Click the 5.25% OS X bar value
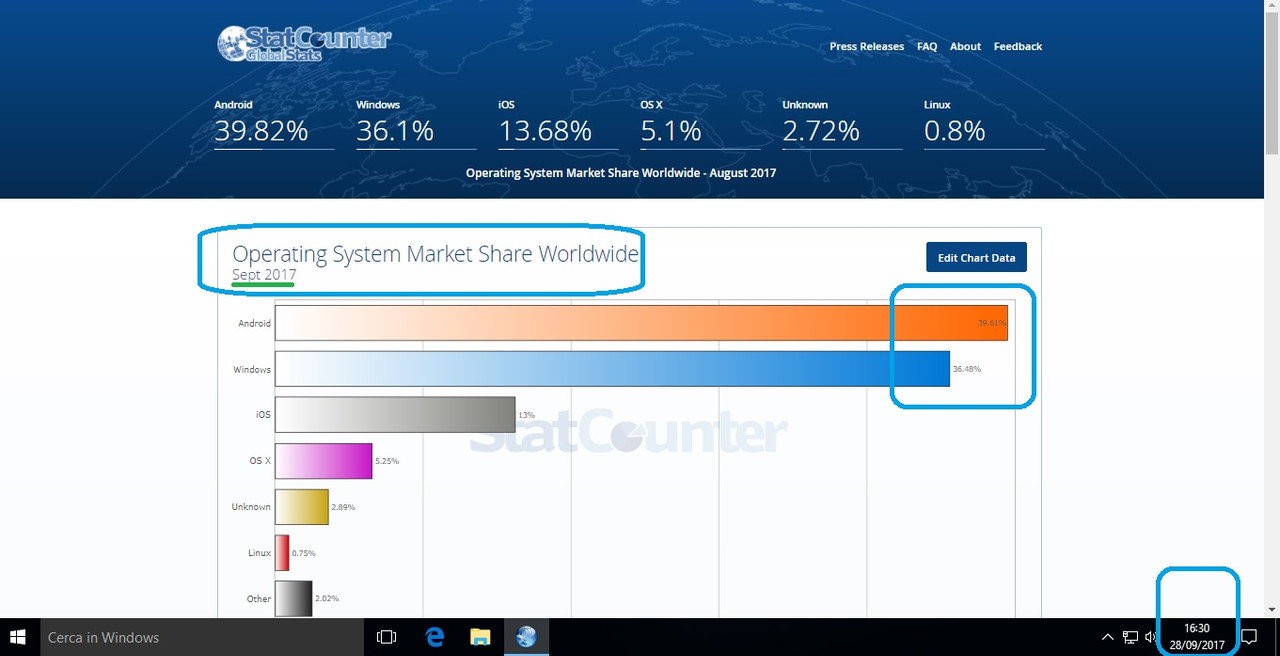The width and height of the screenshot is (1280, 656). point(386,461)
